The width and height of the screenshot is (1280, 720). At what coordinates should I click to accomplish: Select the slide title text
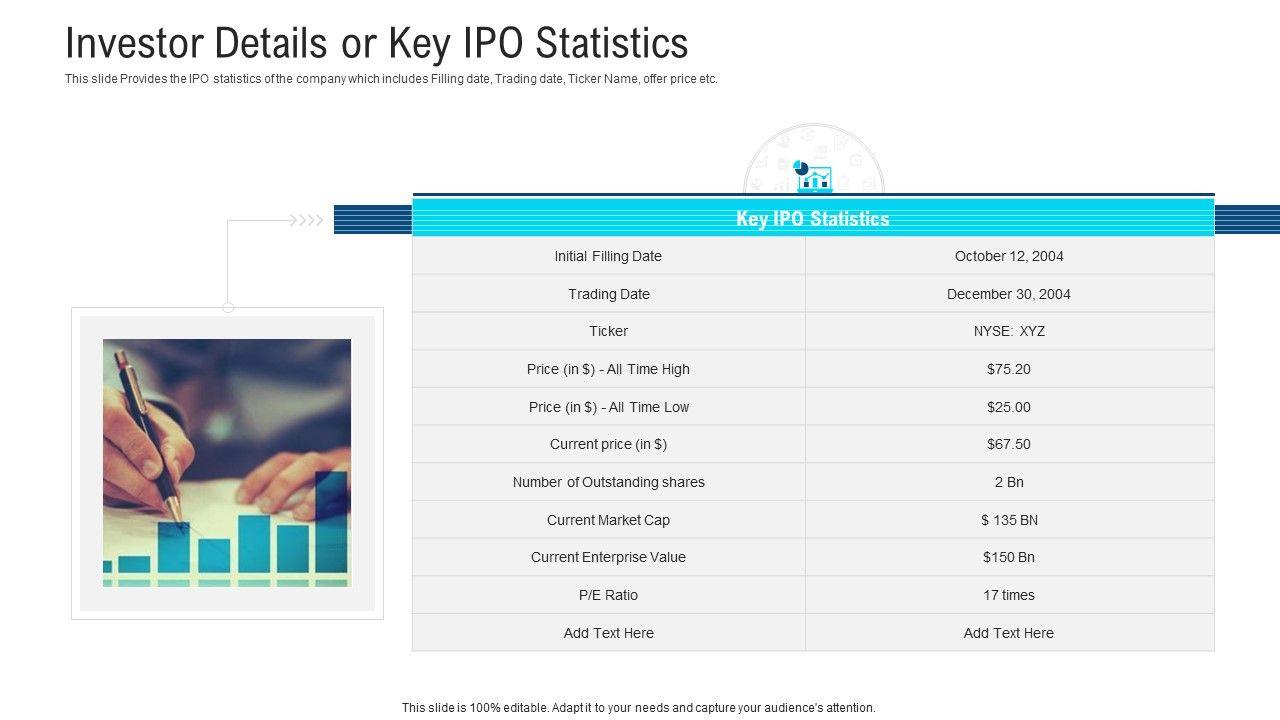click(x=376, y=44)
